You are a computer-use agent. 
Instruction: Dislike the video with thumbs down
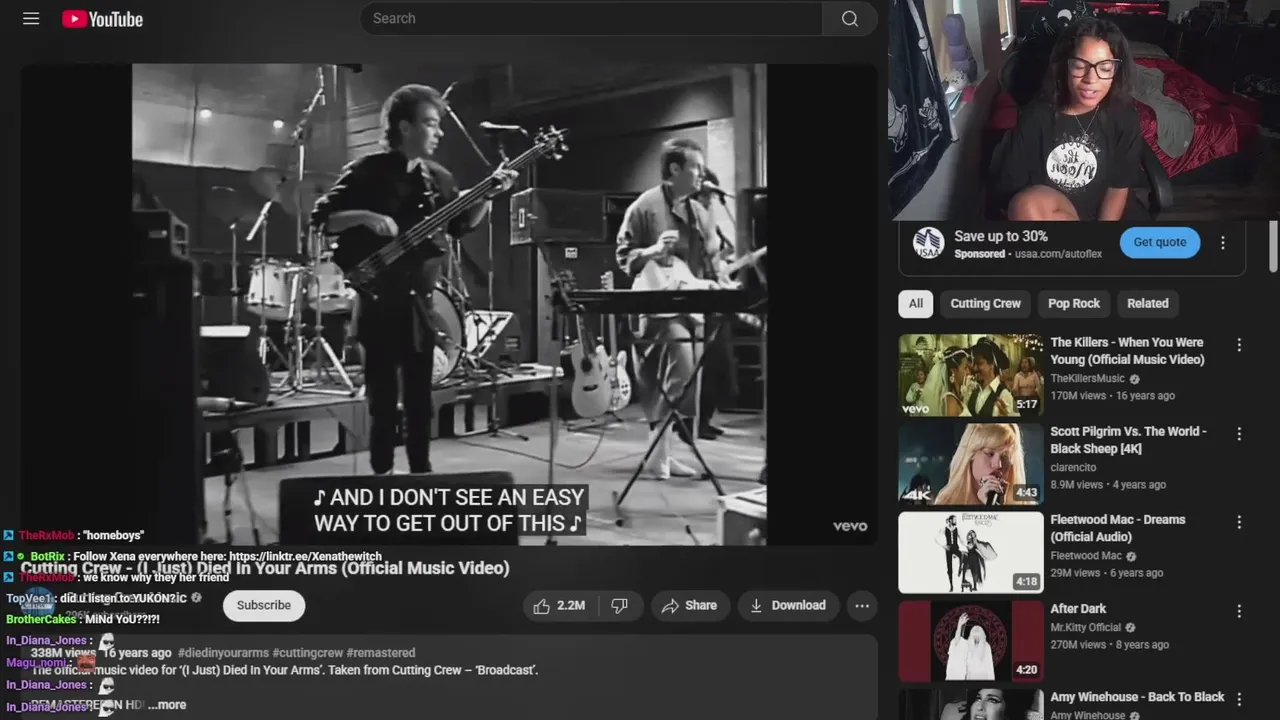(x=620, y=605)
